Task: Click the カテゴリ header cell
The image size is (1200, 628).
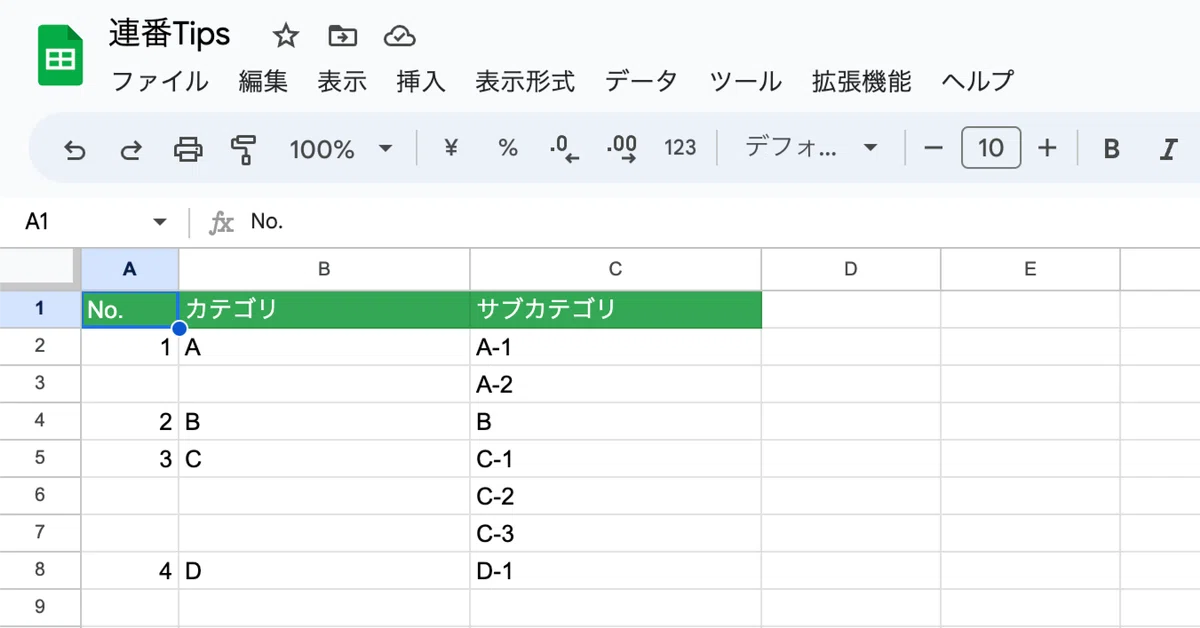Action: point(324,309)
